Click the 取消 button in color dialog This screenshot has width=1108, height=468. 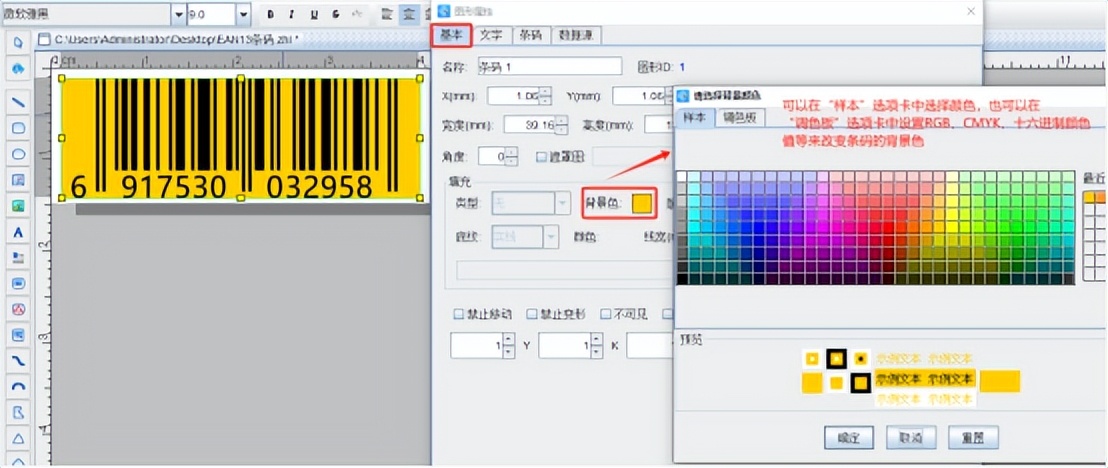[x=910, y=438]
